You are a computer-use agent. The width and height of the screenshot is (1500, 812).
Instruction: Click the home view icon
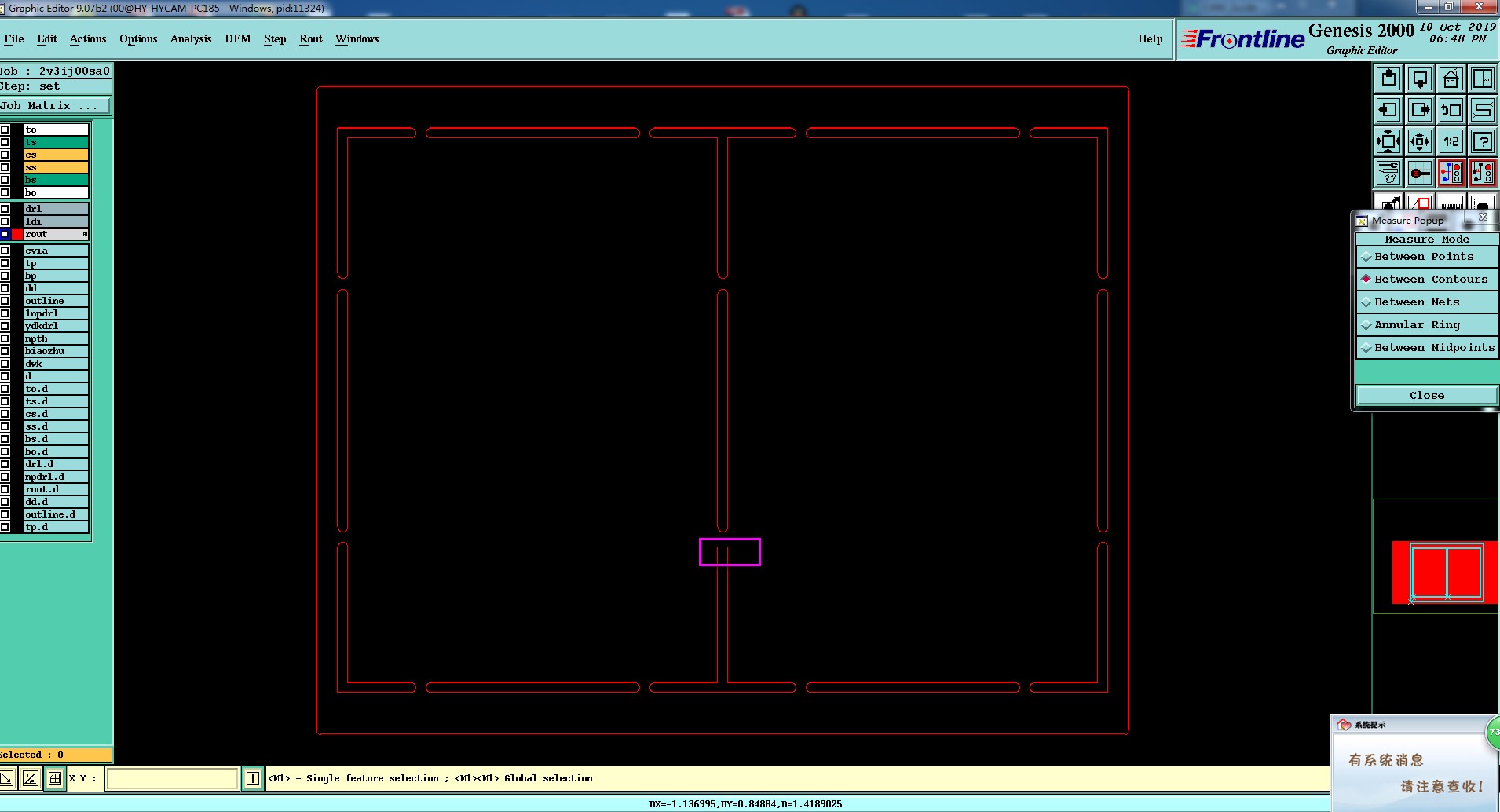point(1451,79)
